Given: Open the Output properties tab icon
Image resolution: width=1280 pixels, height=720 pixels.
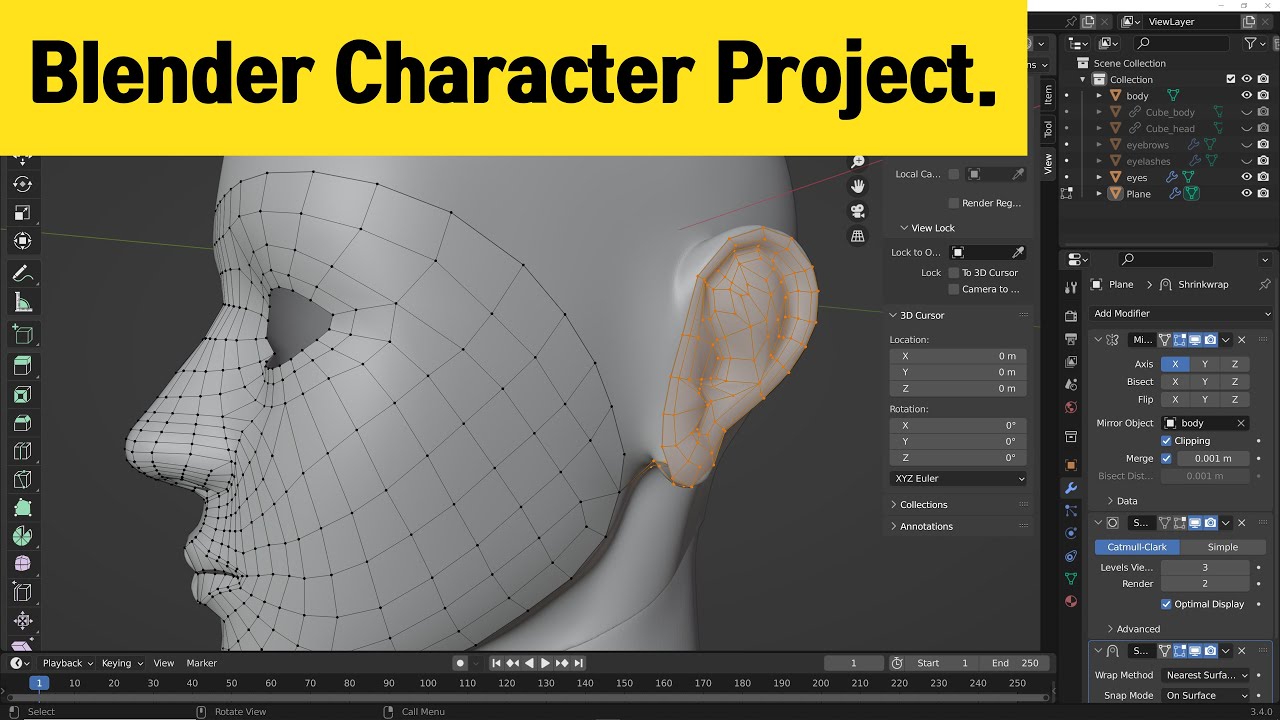Looking at the screenshot, I should point(1071,339).
